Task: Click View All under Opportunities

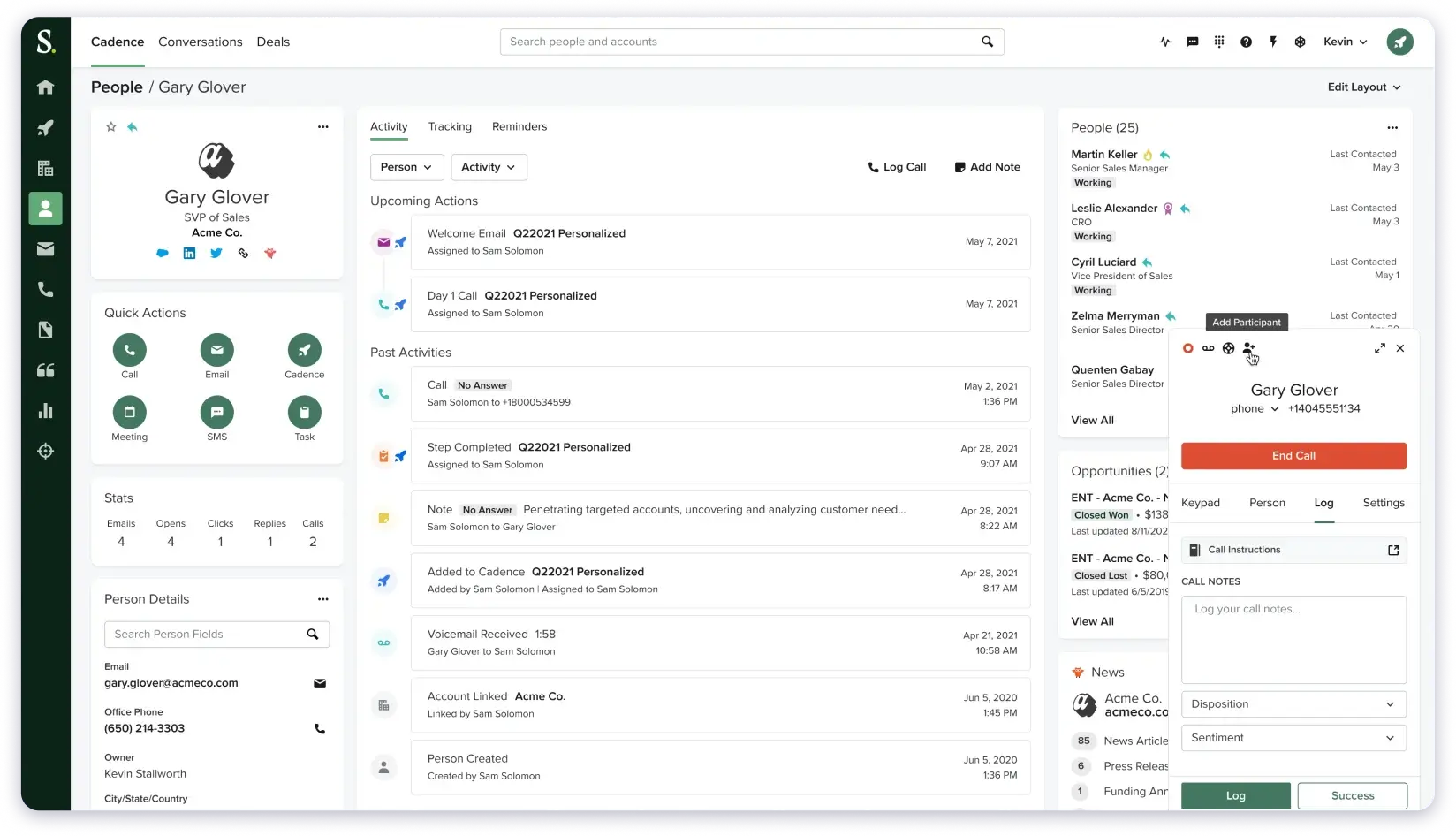Action: coord(1091,621)
